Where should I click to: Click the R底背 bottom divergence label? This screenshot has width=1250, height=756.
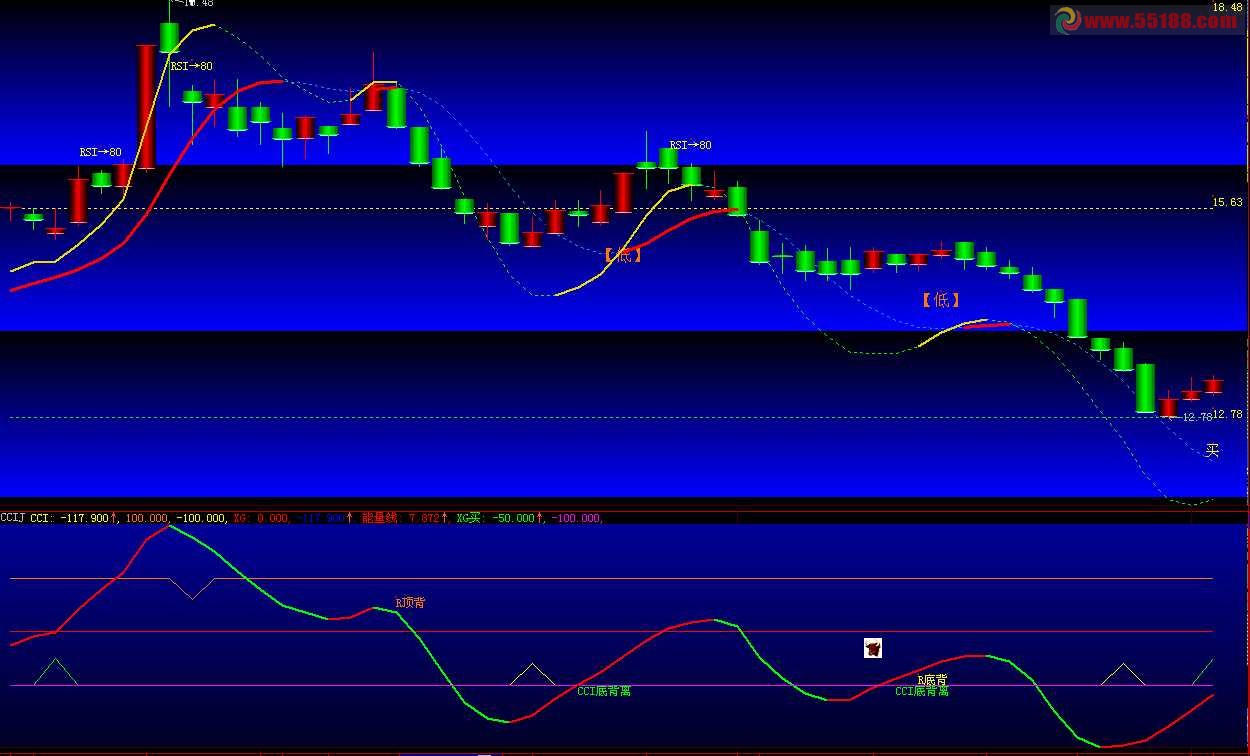pyautogui.click(x=932, y=680)
